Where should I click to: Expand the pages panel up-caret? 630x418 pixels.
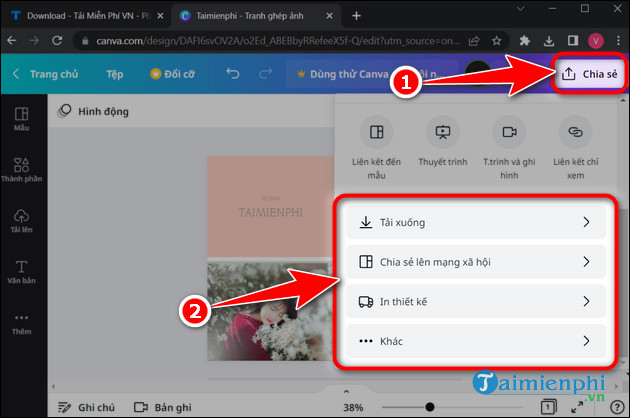point(346,391)
